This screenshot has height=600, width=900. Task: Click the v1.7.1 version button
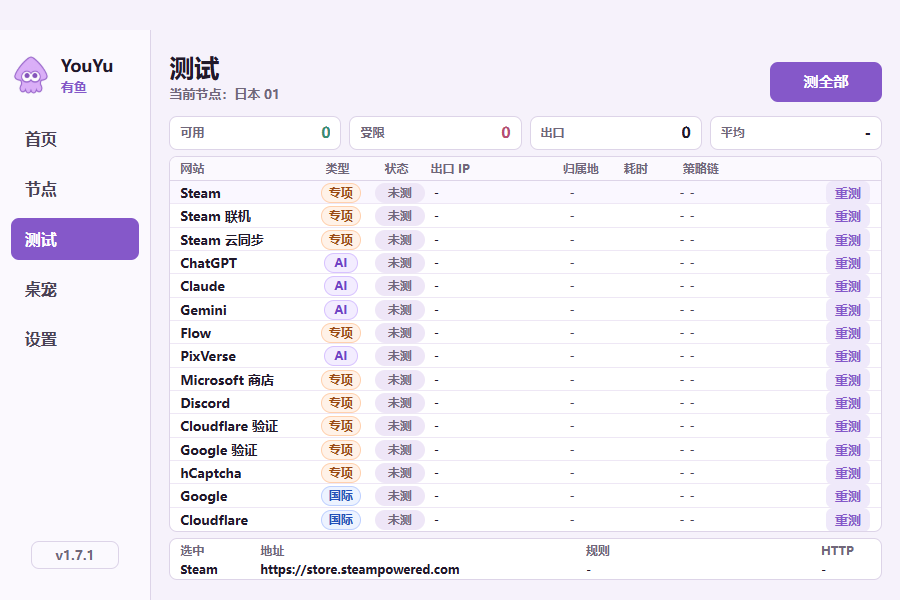coord(75,555)
